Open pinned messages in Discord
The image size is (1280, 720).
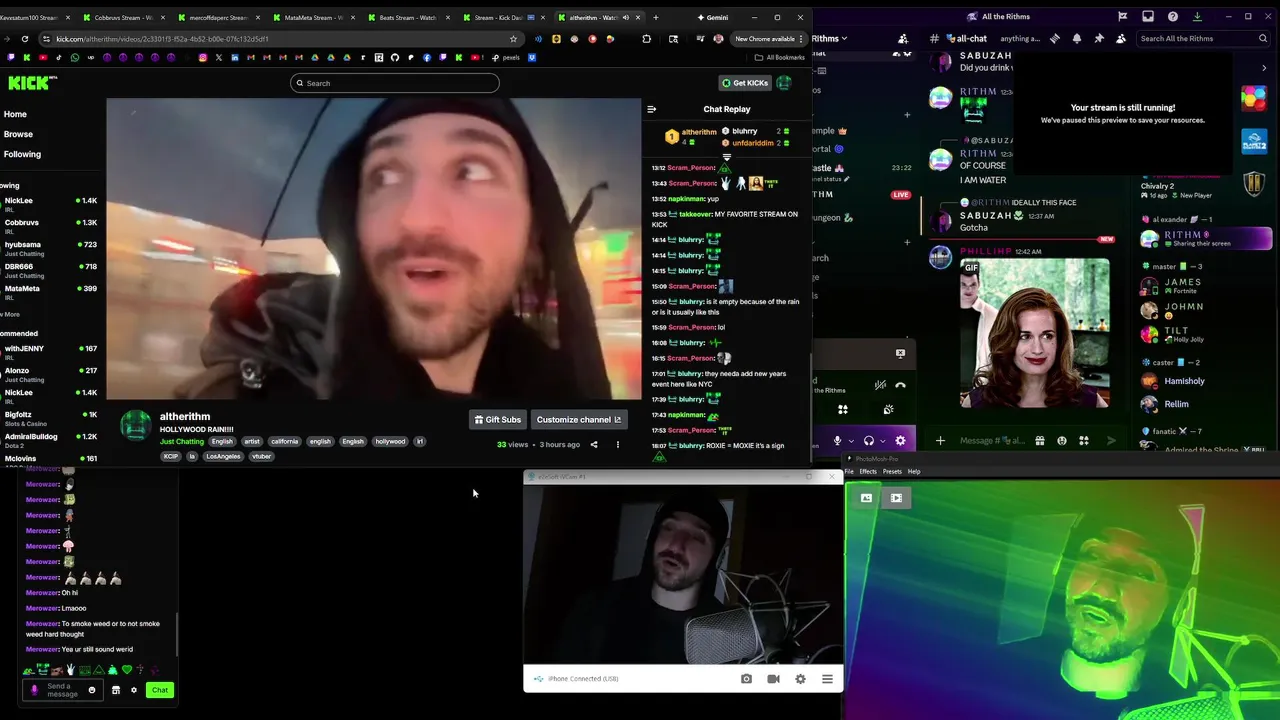pos(1099,38)
